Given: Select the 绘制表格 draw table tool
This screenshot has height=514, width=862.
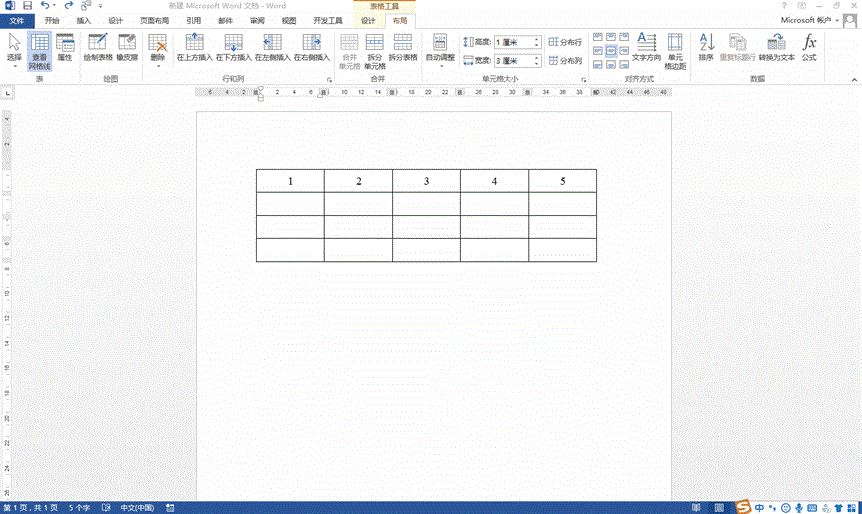Looking at the screenshot, I should pos(97,47).
